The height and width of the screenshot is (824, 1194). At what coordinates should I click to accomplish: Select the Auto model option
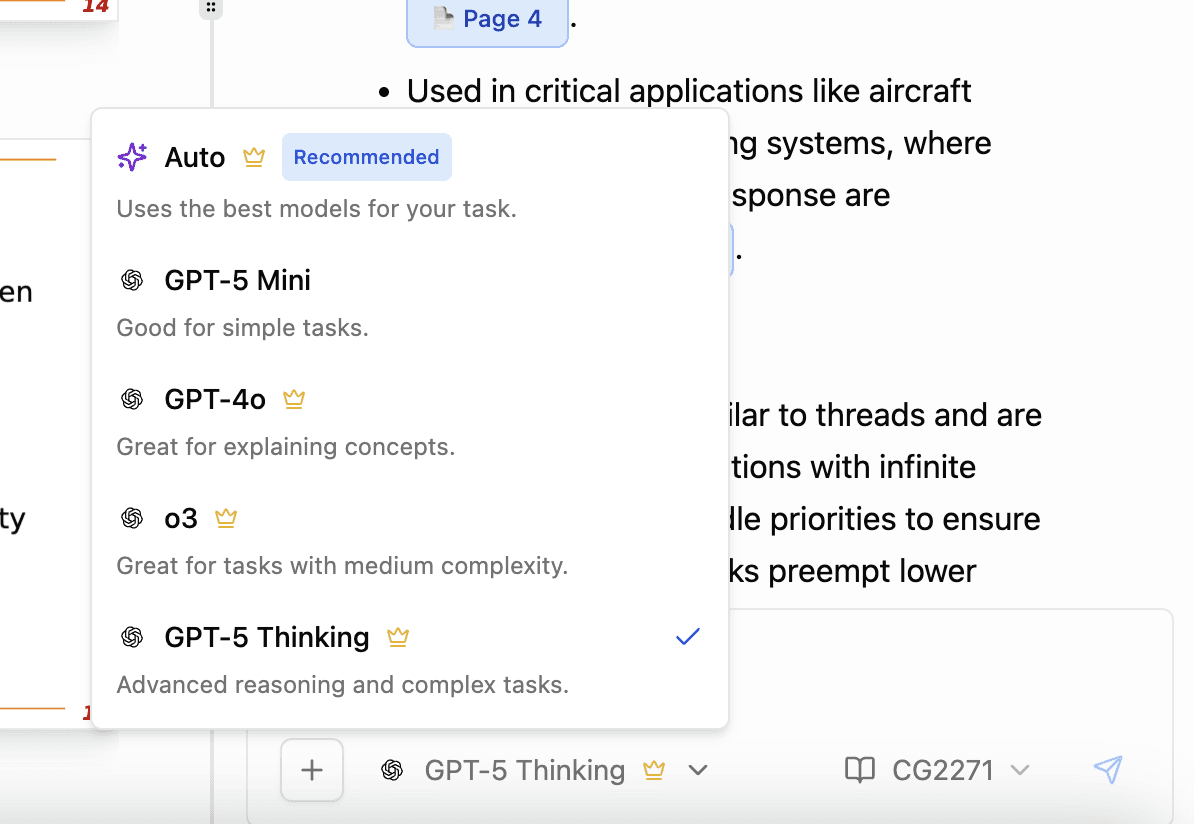(410, 181)
